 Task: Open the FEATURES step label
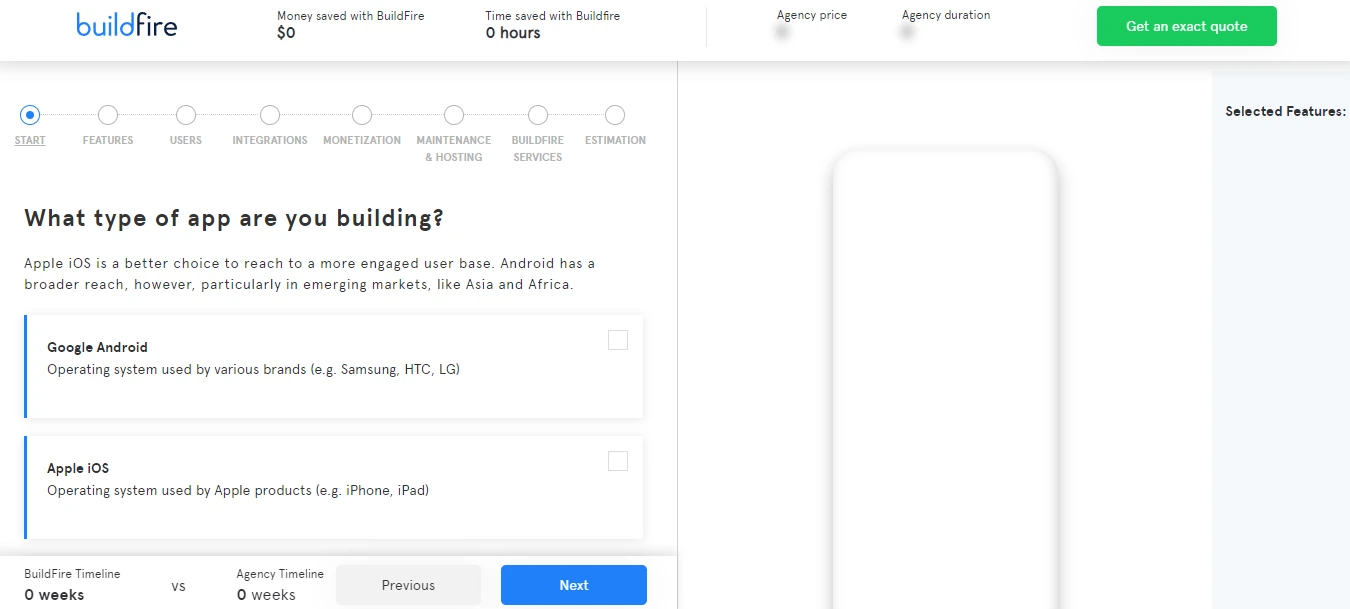tap(108, 140)
